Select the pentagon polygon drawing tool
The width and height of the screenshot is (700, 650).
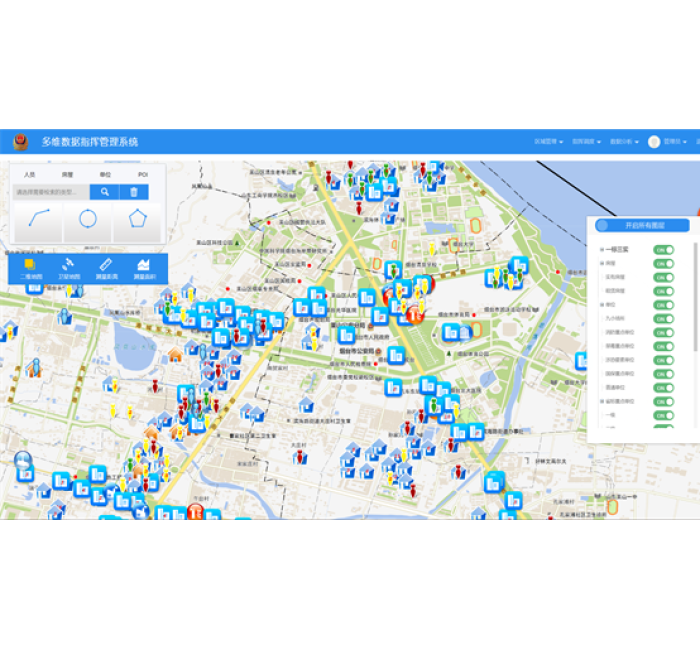pyautogui.click(x=137, y=219)
